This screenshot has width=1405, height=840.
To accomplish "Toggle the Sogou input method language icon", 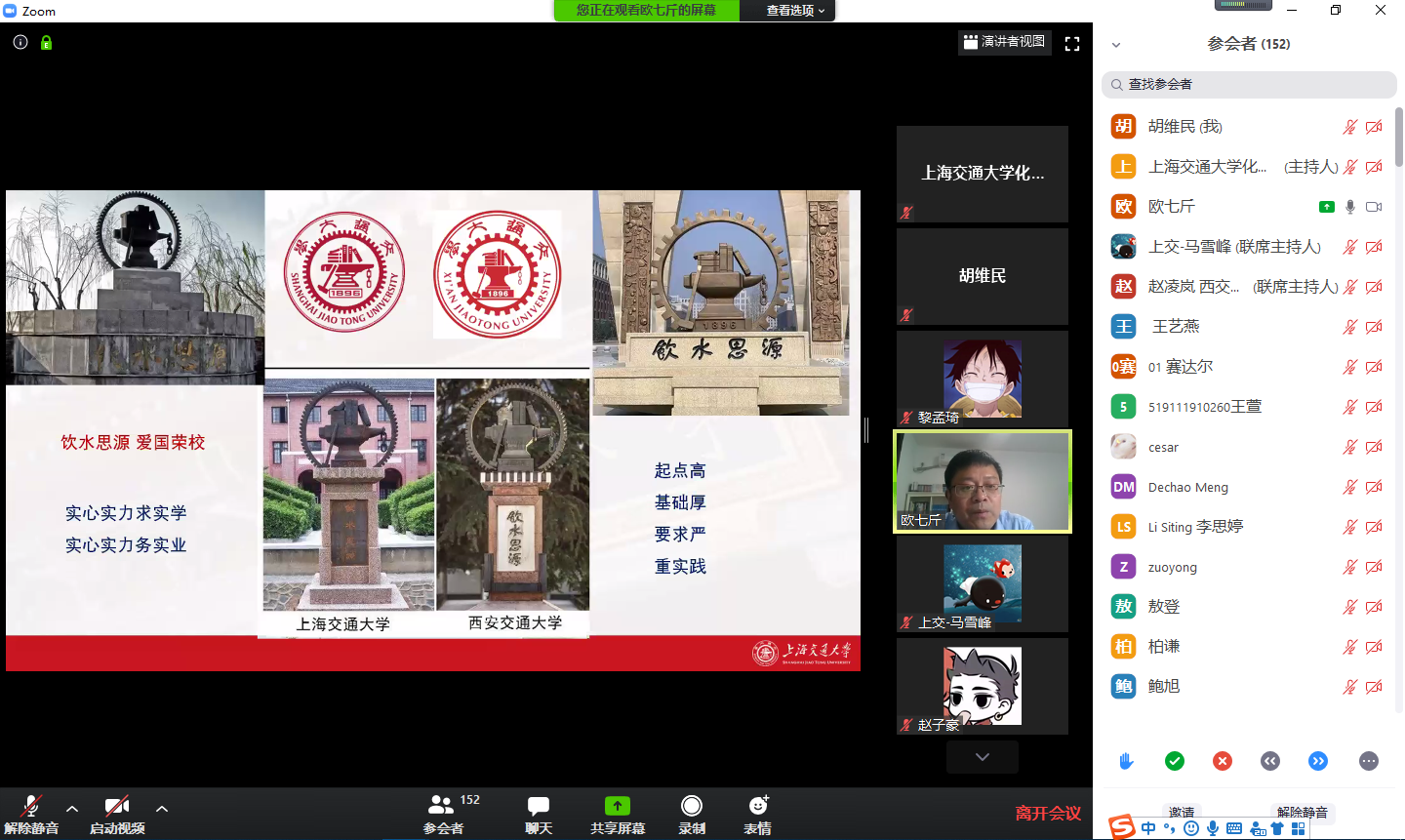I will [x=1147, y=826].
